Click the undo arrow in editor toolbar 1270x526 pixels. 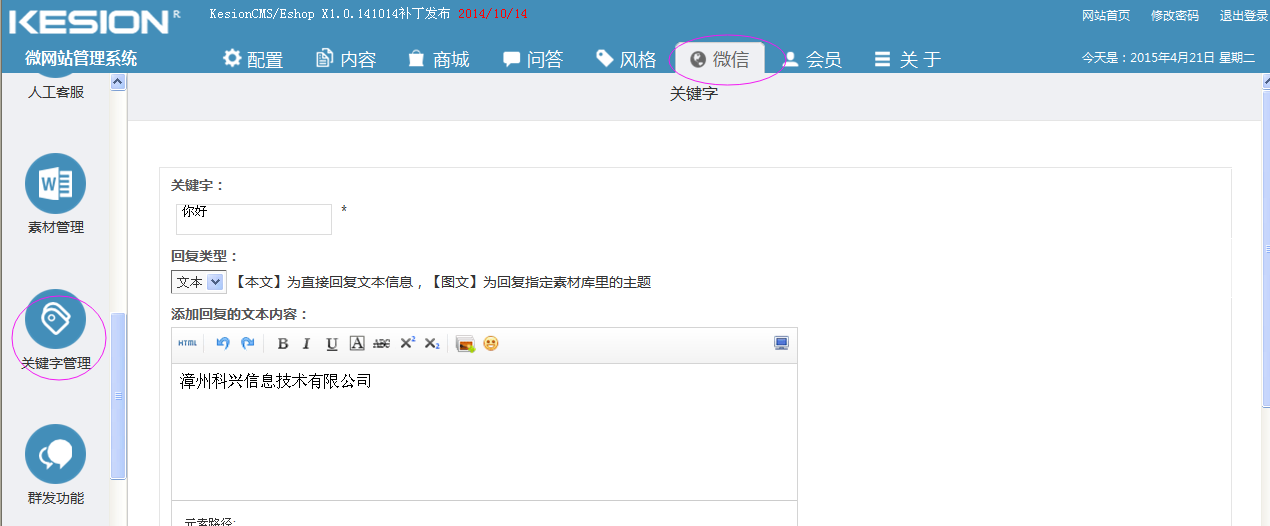[223, 344]
